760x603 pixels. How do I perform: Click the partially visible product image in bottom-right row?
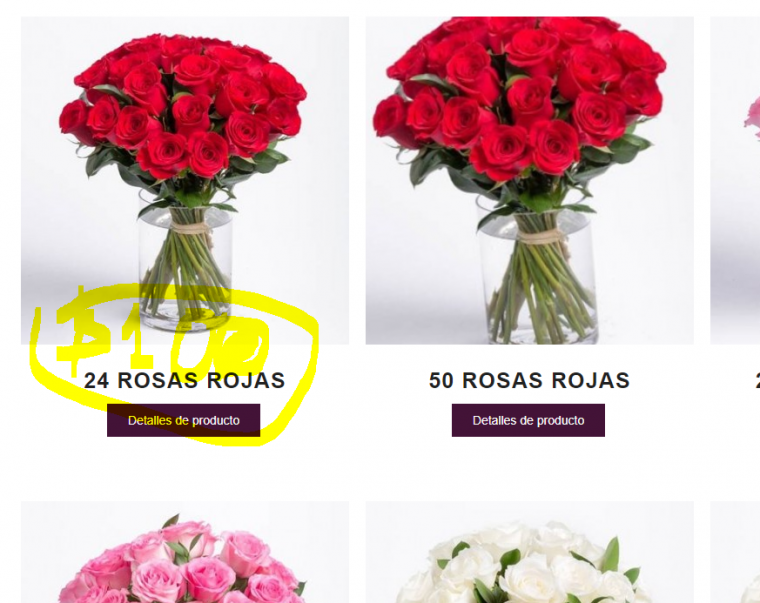tap(735, 552)
